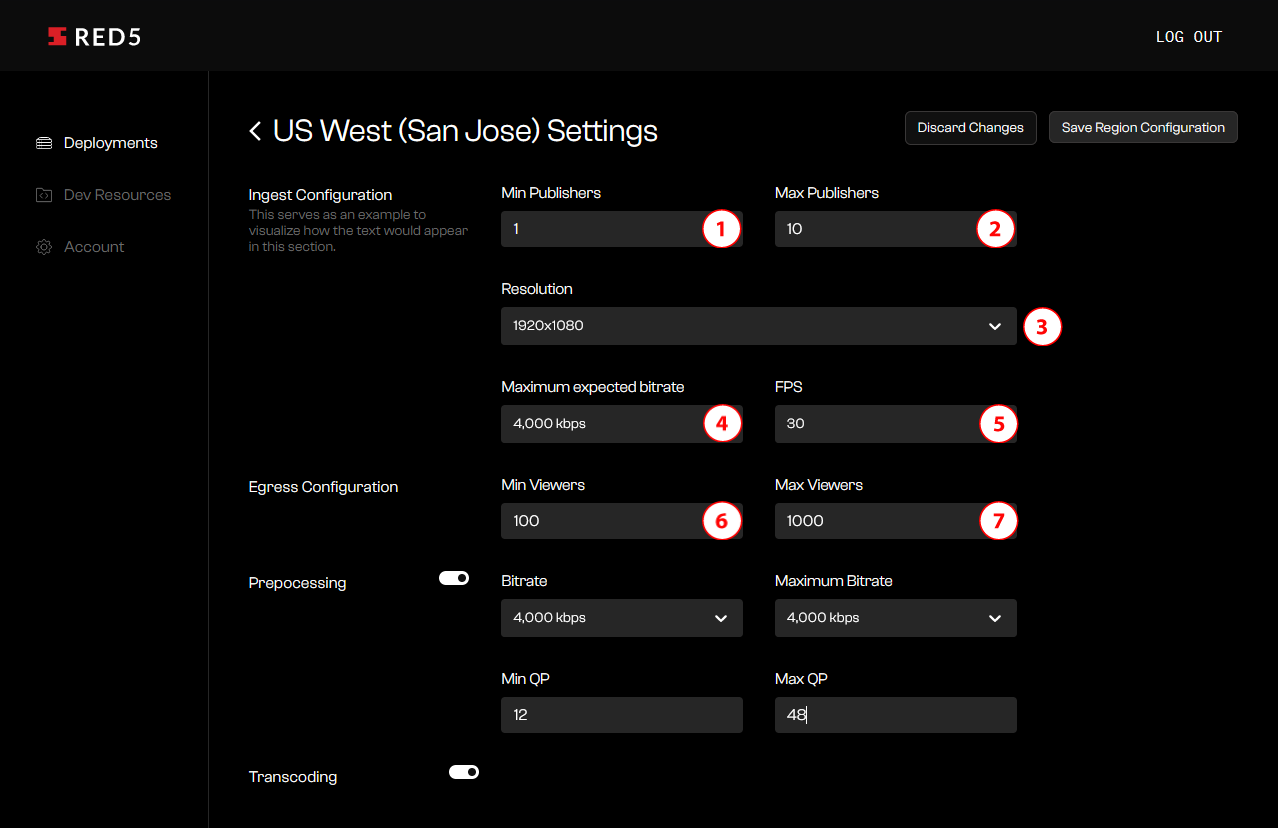Click the FPS field

pos(896,424)
